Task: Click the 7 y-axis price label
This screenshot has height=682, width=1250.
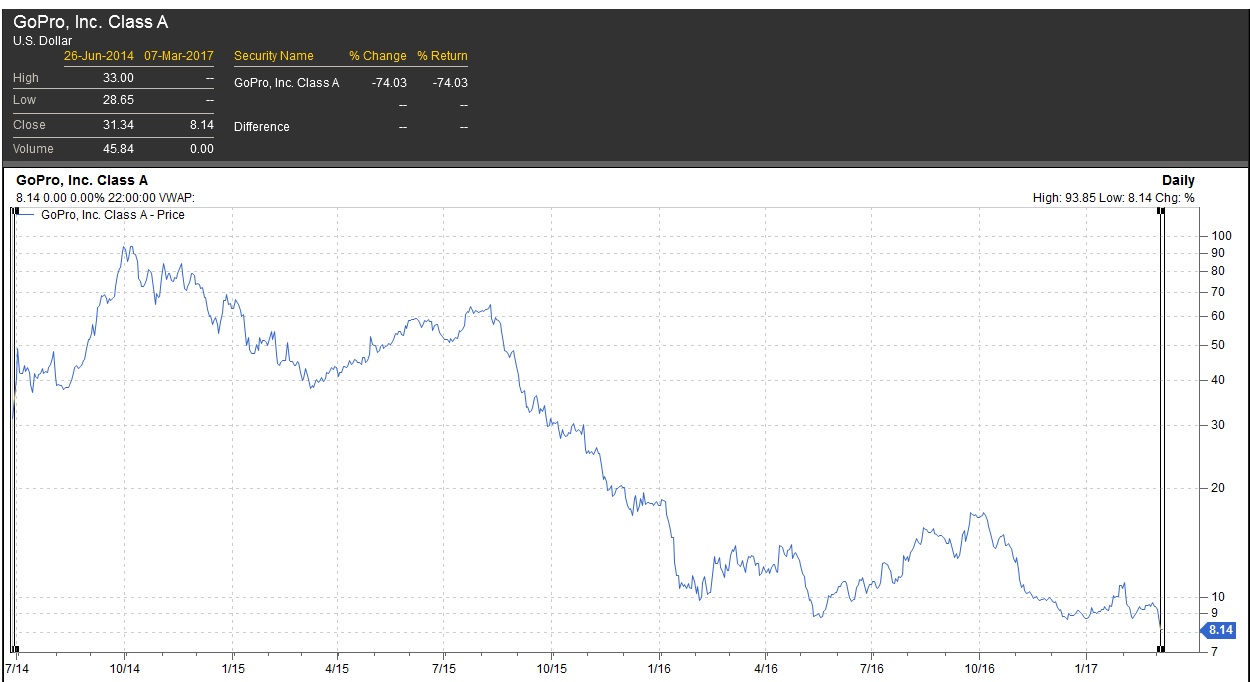Action: [1214, 652]
